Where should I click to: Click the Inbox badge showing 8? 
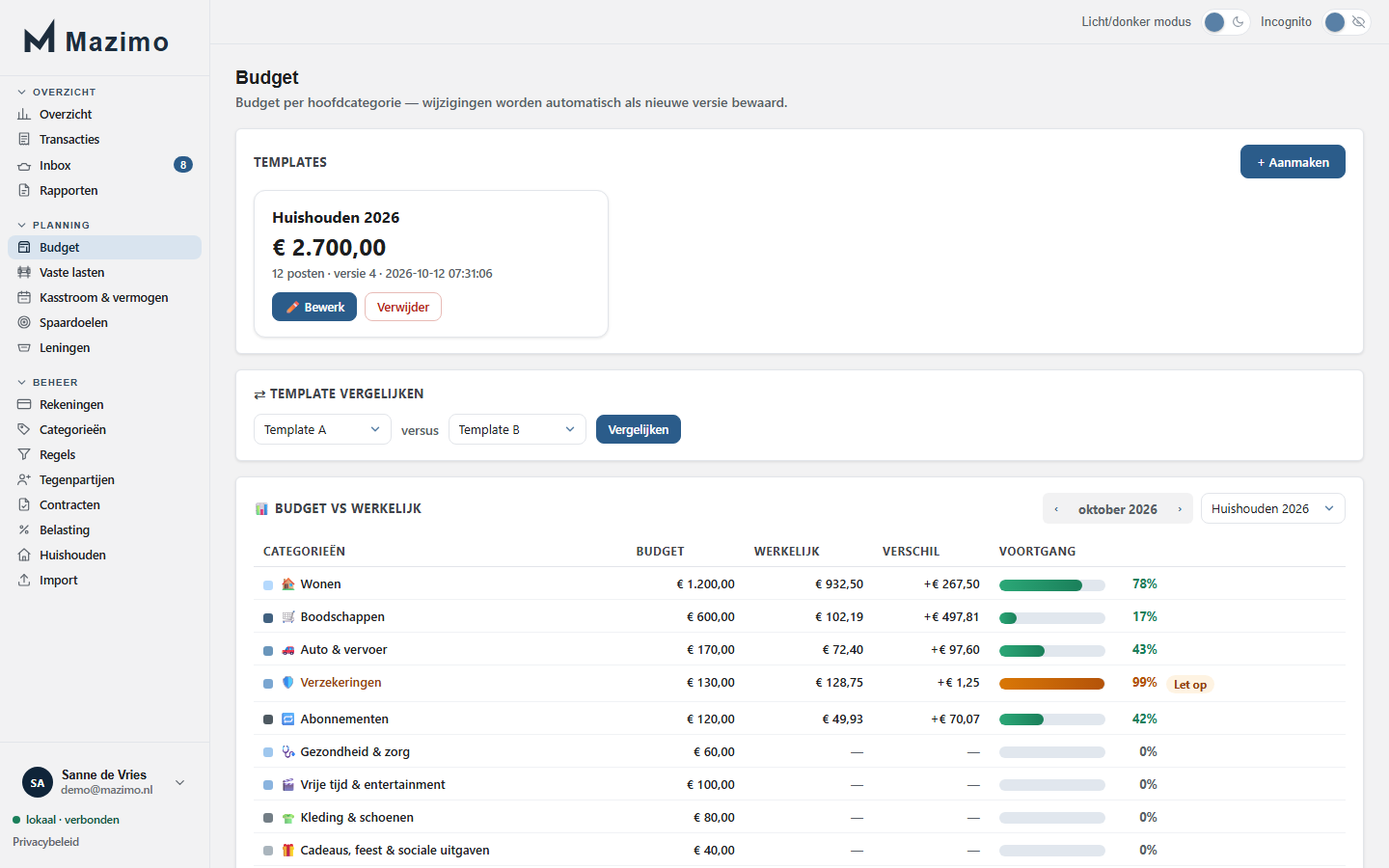(x=183, y=165)
